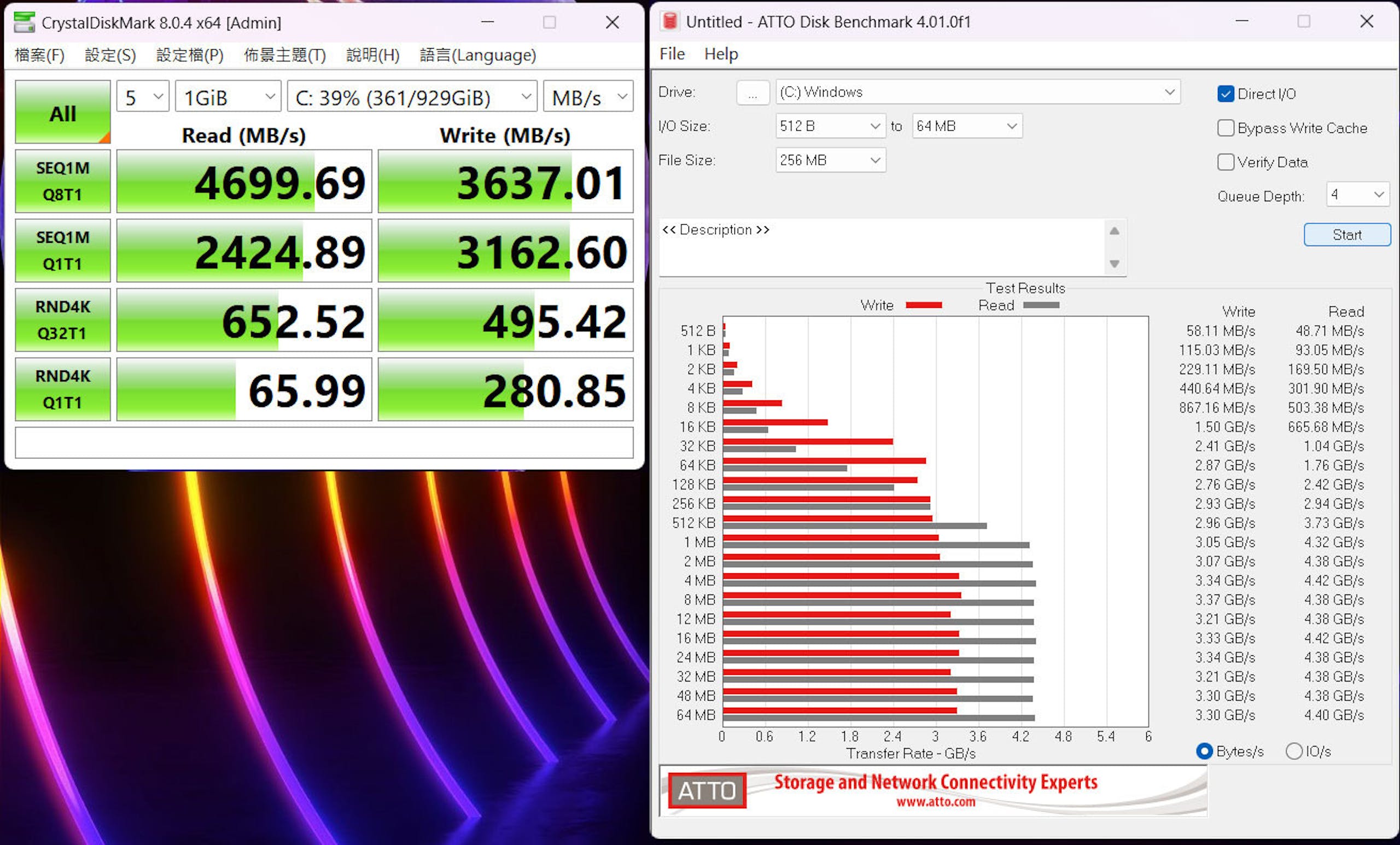The image size is (1400, 845).
Task: Open the 檔案(F) menu in CrystalDiskMark
Action: pos(39,55)
